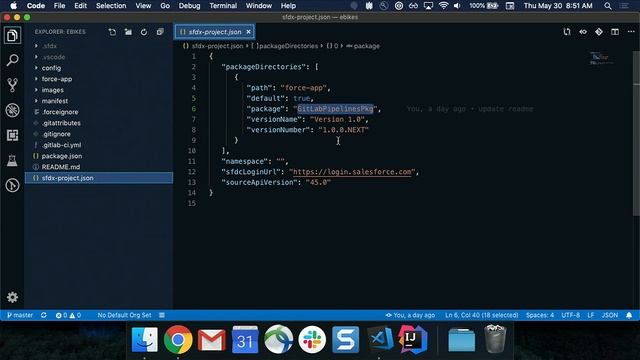This screenshot has width=640, height=360.
Task: Open the Debug view in activity bar
Action: 12,110
